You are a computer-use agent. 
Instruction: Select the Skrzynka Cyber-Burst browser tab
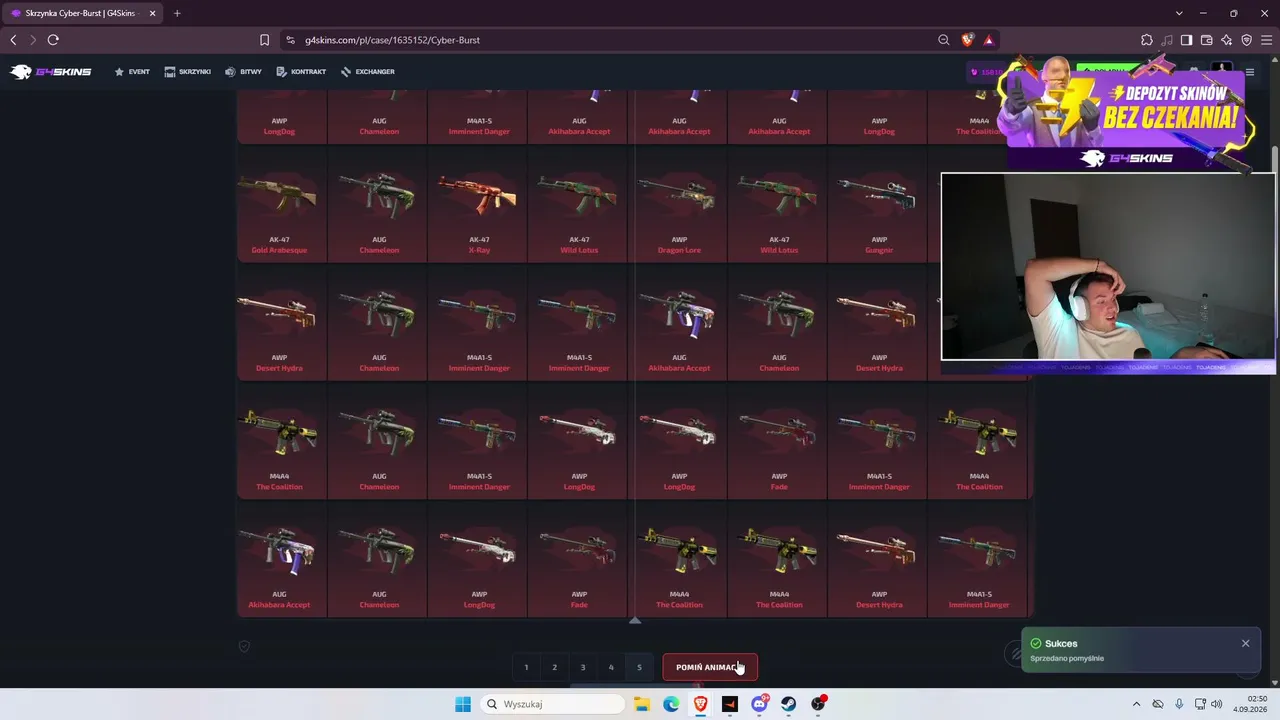click(x=83, y=13)
